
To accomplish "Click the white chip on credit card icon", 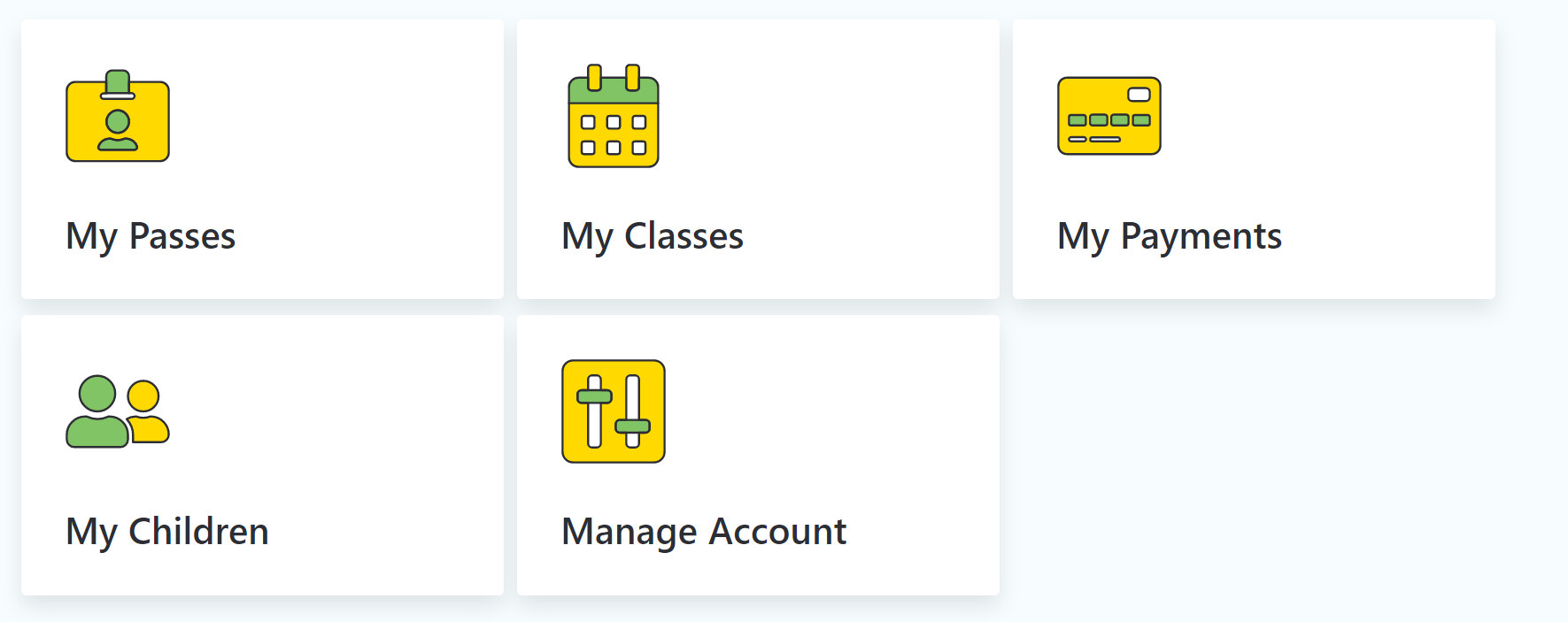I will 1139,95.
